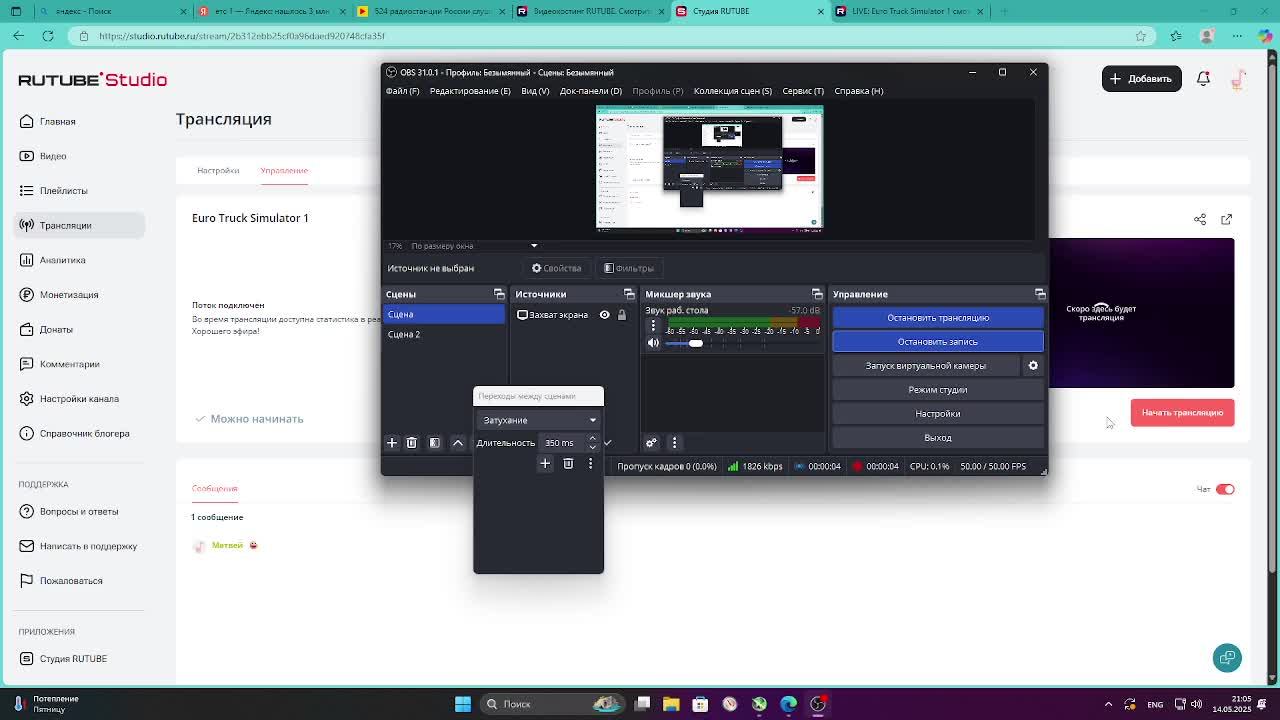Hide the Захват экрана source with the eye icon
This screenshot has height=720, width=1280.
tap(604, 315)
